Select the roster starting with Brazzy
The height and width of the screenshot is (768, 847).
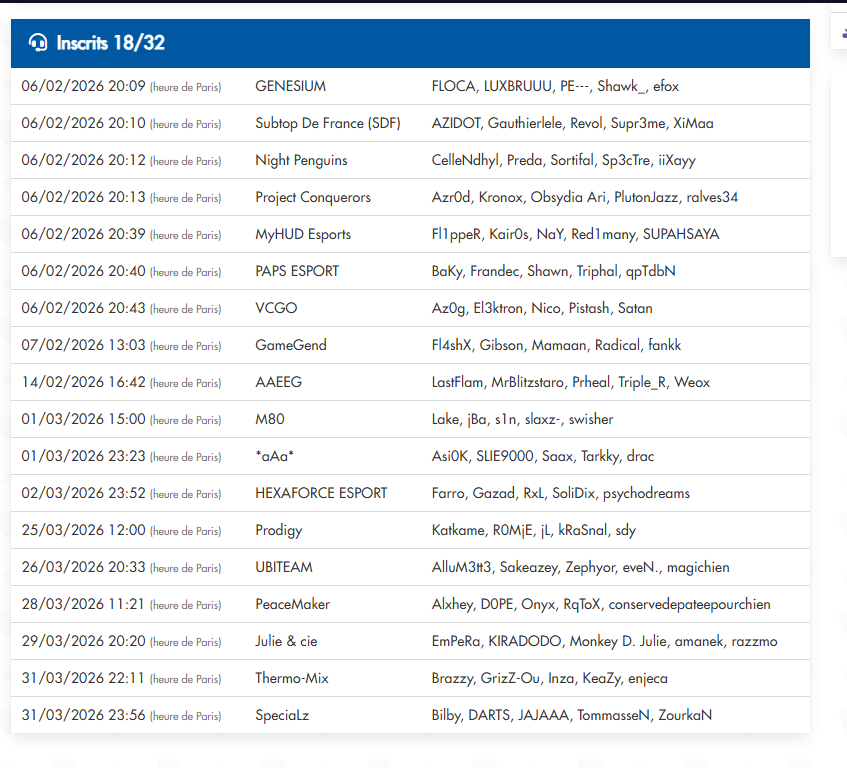pos(549,678)
